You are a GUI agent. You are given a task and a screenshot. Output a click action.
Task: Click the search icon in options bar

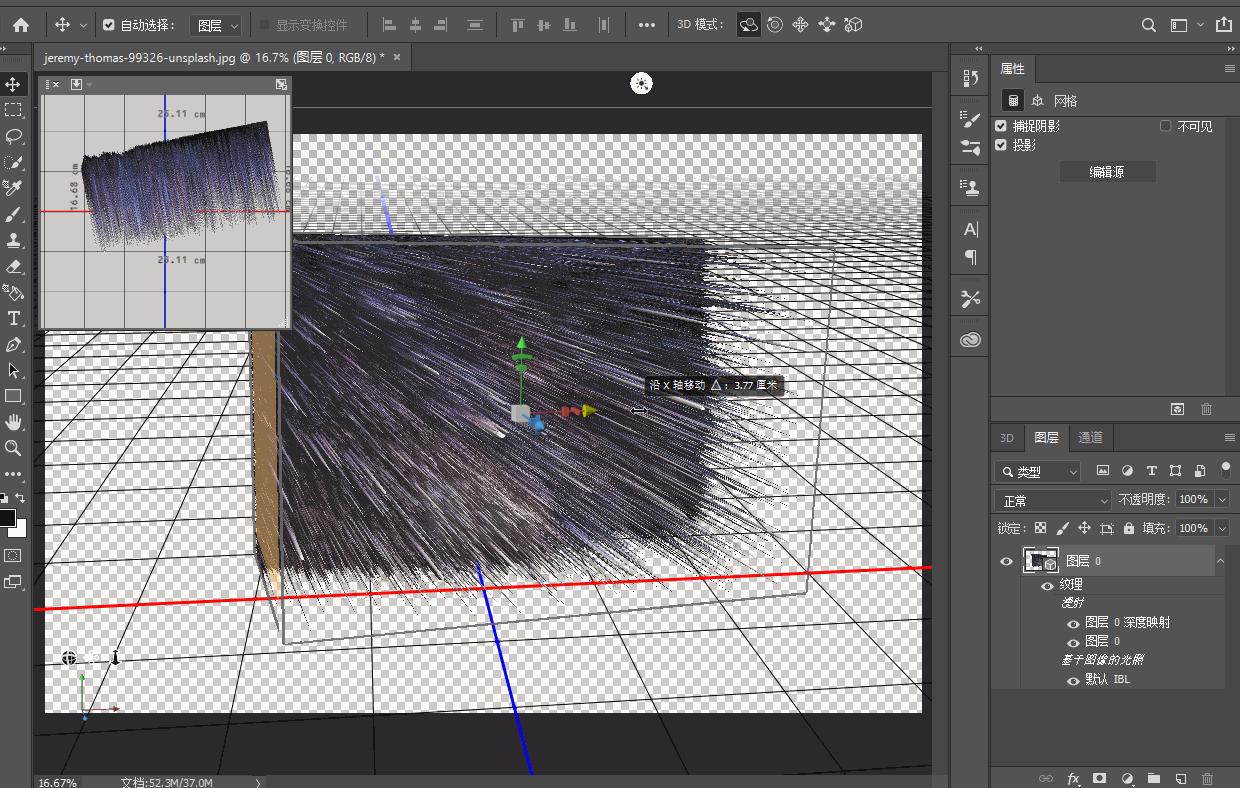tap(1150, 25)
